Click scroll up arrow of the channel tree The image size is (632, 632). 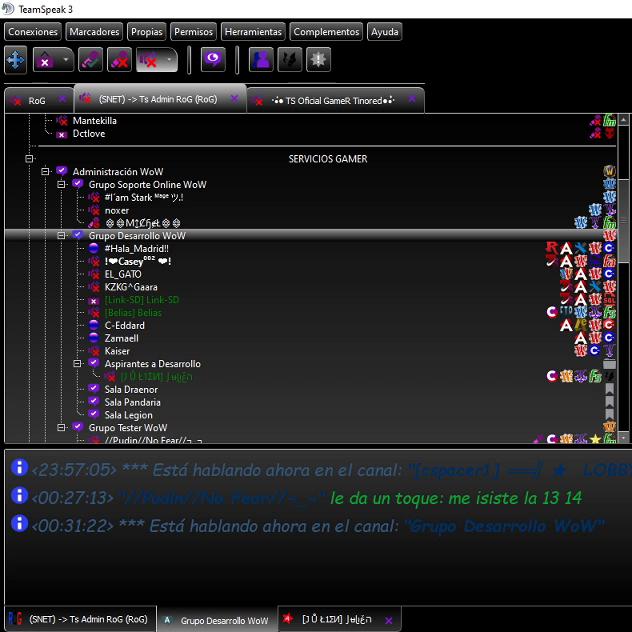pos(624,119)
